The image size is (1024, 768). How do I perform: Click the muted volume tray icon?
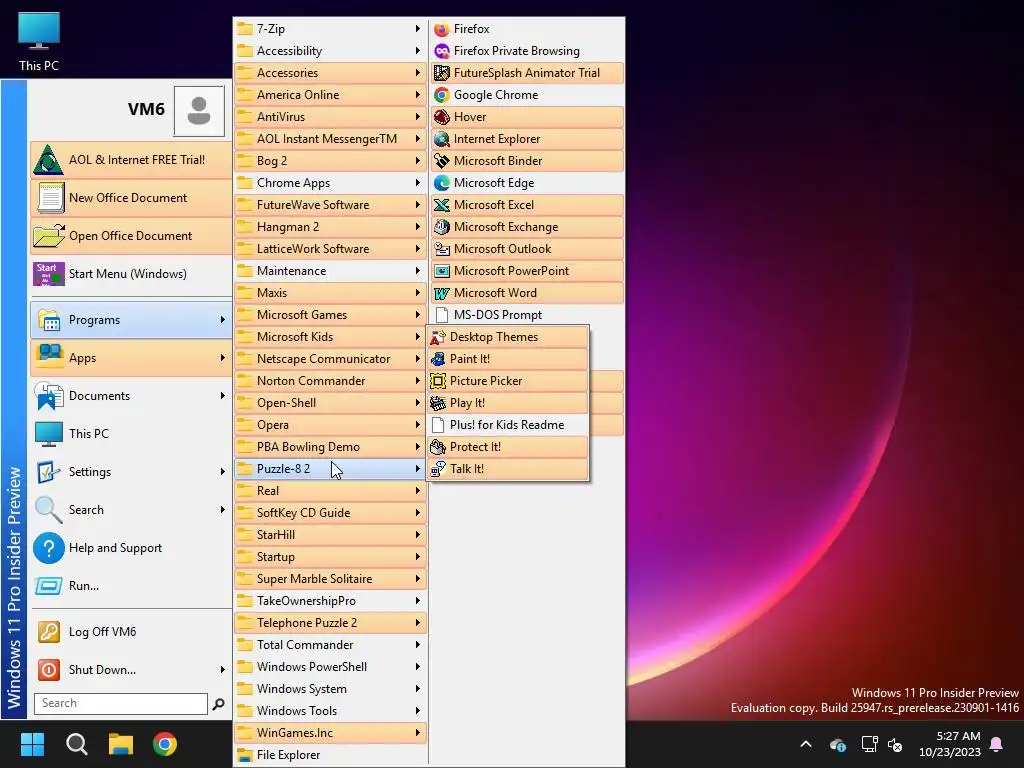(x=896, y=744)
